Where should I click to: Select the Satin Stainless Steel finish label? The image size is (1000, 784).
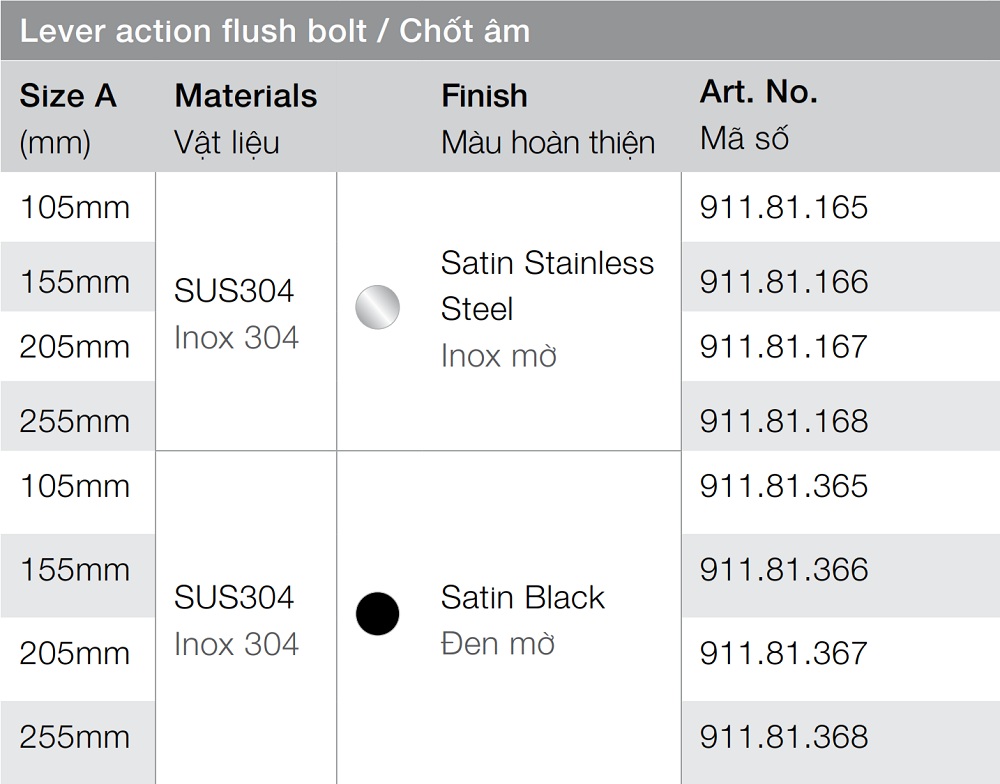tap(547, 285)
